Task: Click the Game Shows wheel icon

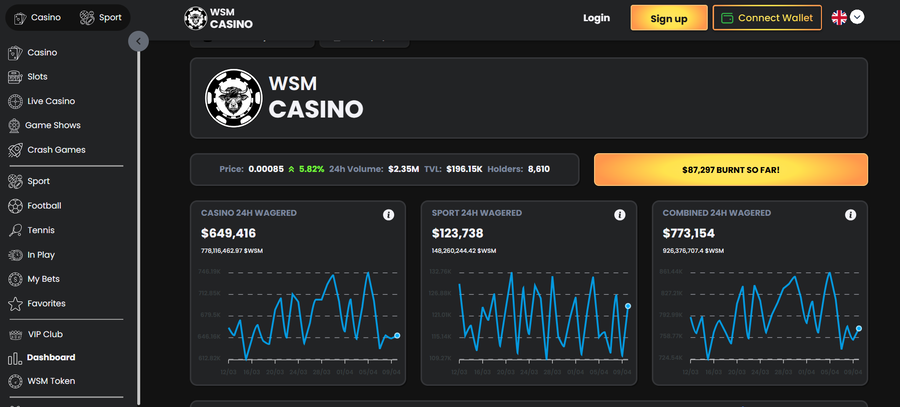Action: pyautogui.click(x=15, y=126)
